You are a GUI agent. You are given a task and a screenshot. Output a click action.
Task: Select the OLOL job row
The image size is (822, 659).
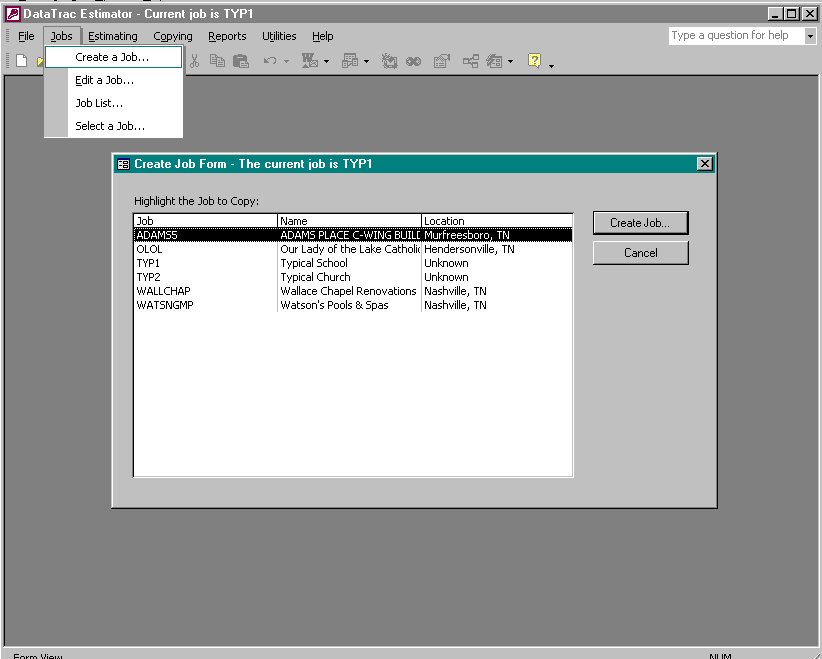tap(353, 249)
